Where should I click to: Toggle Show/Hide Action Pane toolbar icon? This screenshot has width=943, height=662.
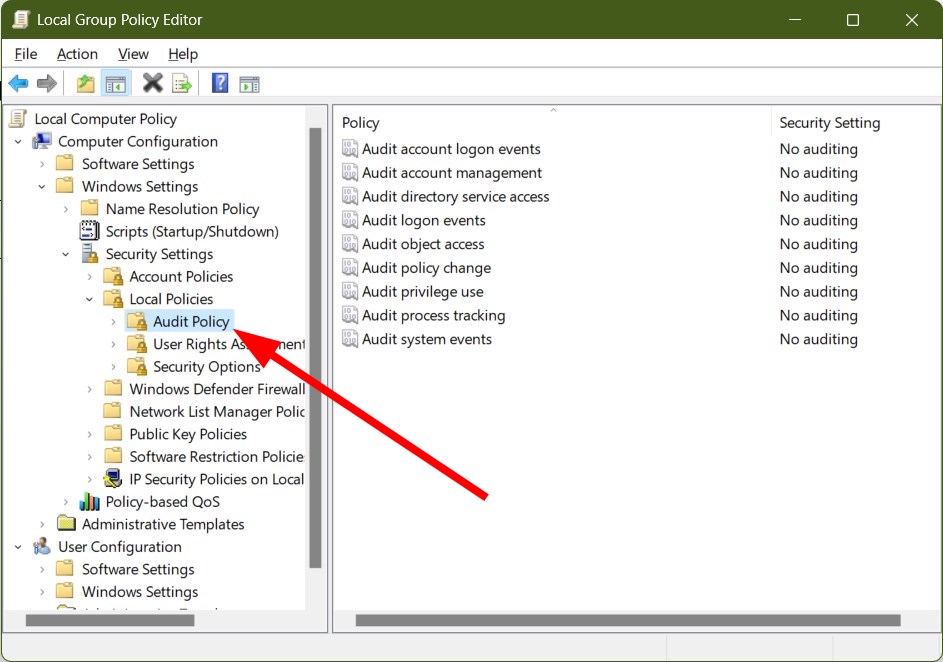click(250, 84)
